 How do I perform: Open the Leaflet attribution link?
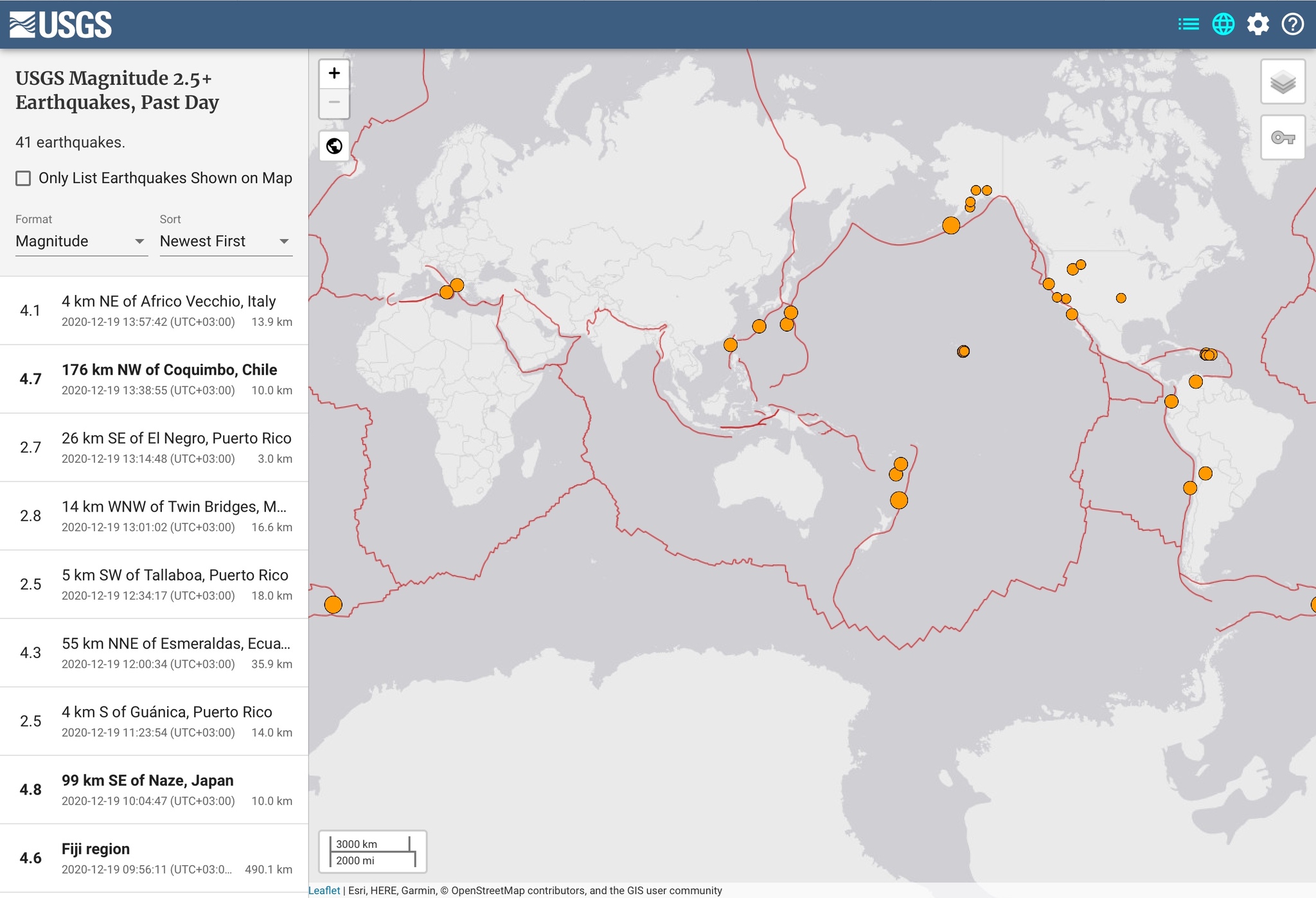(324, 890)
